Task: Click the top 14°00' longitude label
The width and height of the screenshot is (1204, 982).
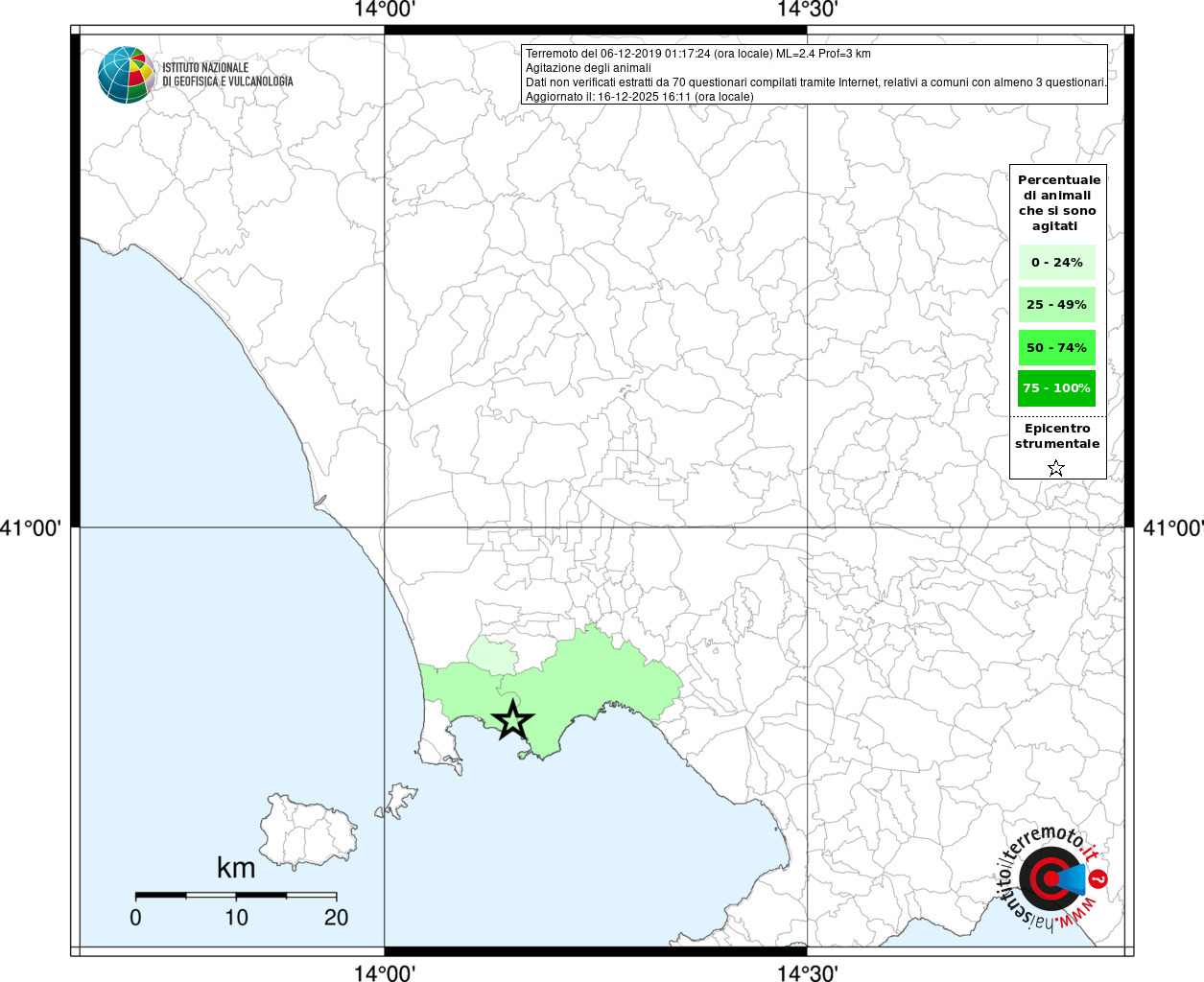Action: pos(385,11)
